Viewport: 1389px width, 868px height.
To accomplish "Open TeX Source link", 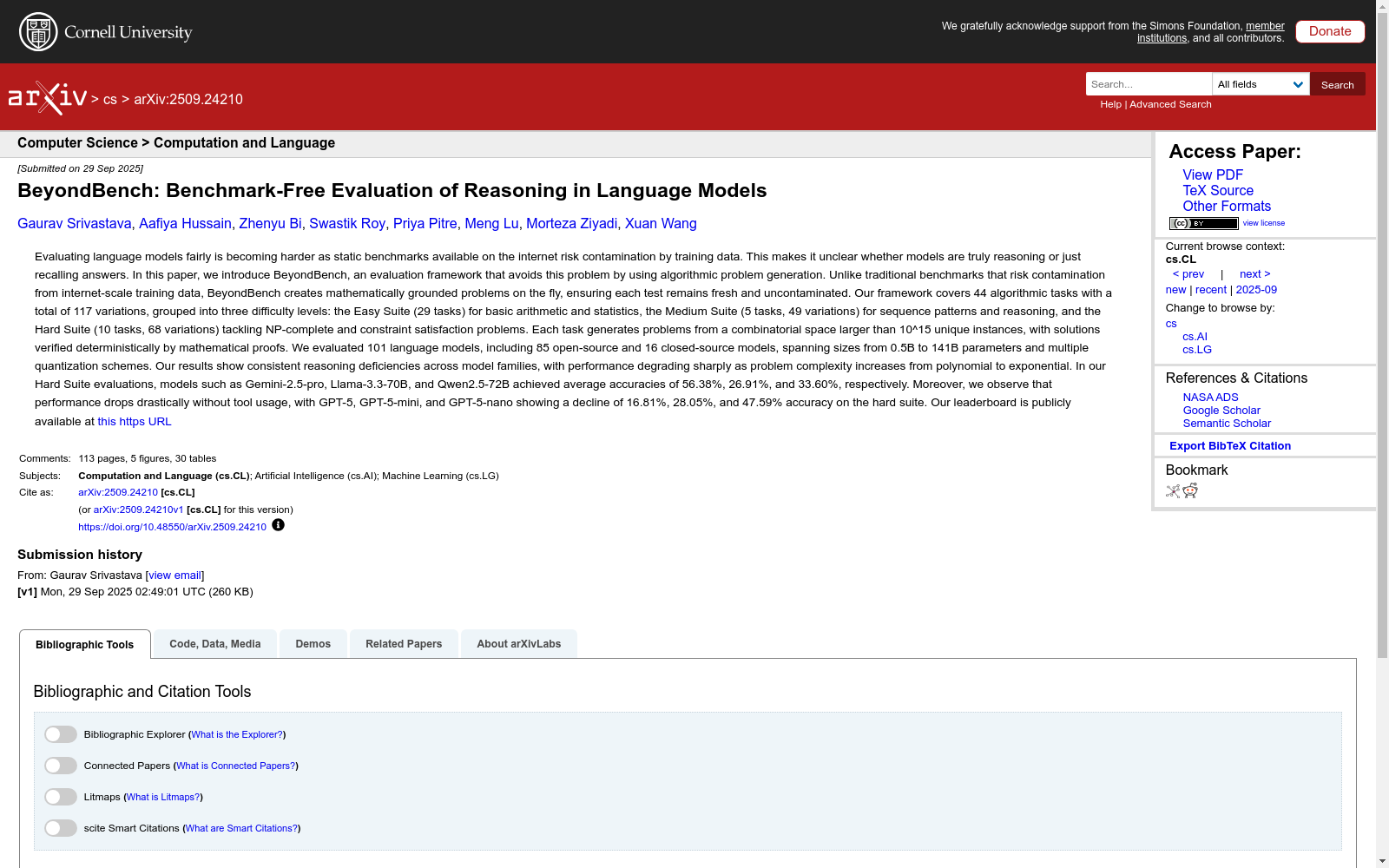I will (1218, 190).
